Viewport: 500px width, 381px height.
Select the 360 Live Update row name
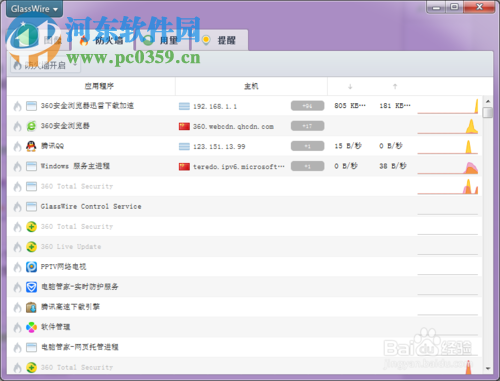(71, 247)
